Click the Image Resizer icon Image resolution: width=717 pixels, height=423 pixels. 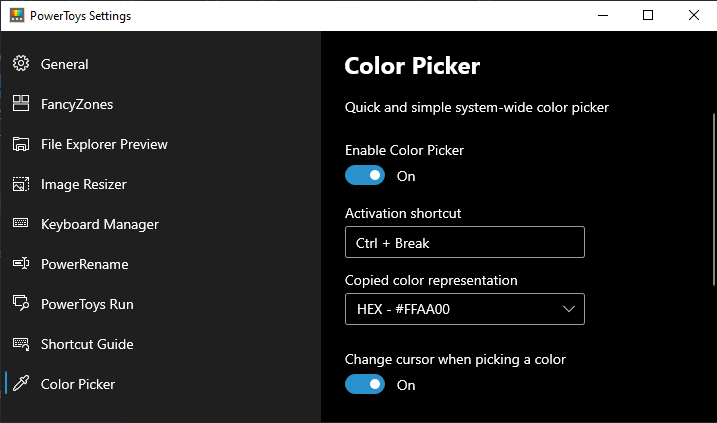21,184
